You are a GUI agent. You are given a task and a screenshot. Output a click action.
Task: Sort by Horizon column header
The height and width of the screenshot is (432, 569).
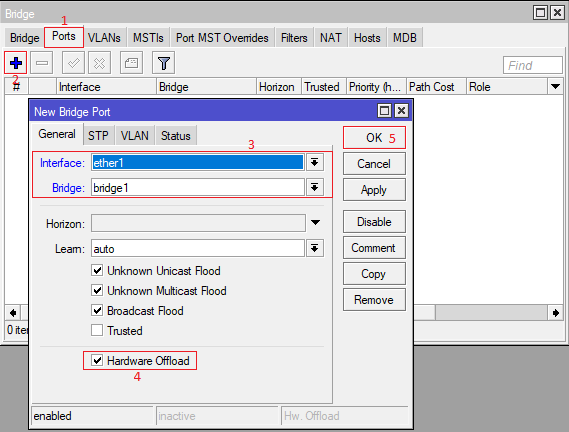(x=279, y=87)
